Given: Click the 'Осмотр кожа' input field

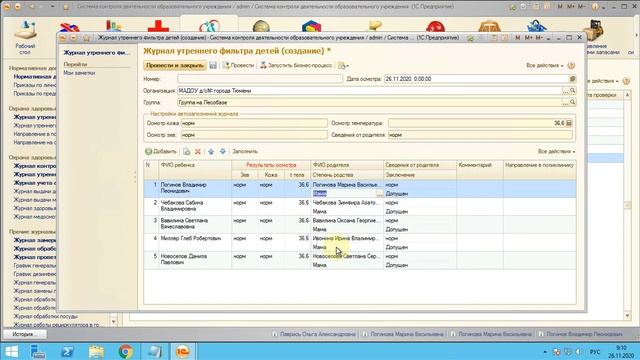Looking at the screenshot, I should click(254, 123).
